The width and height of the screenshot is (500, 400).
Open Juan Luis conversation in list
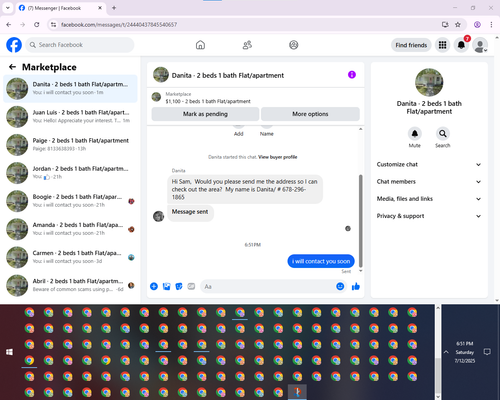(70, 117)
